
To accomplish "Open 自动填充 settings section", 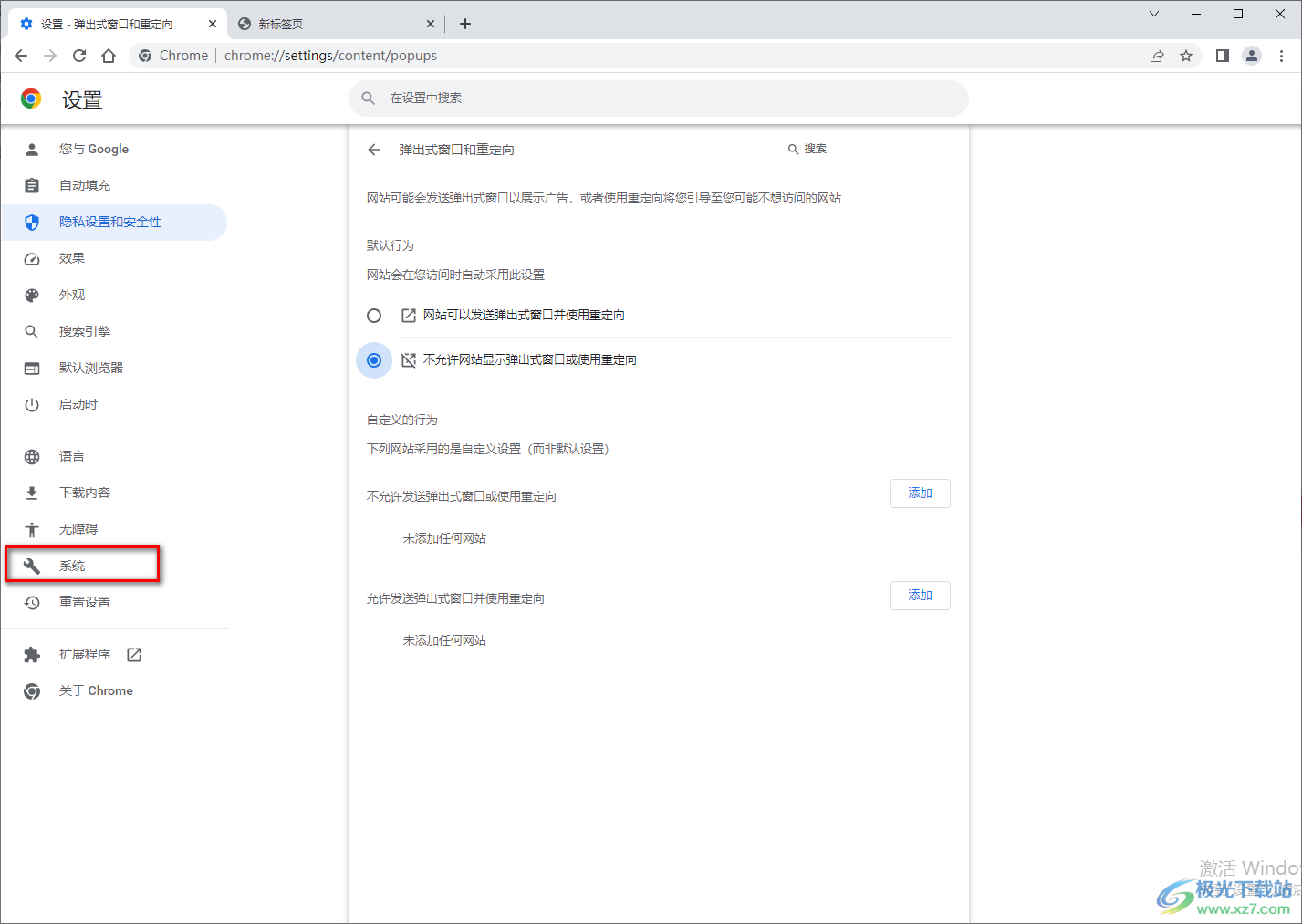I will [x=114, y=186].
